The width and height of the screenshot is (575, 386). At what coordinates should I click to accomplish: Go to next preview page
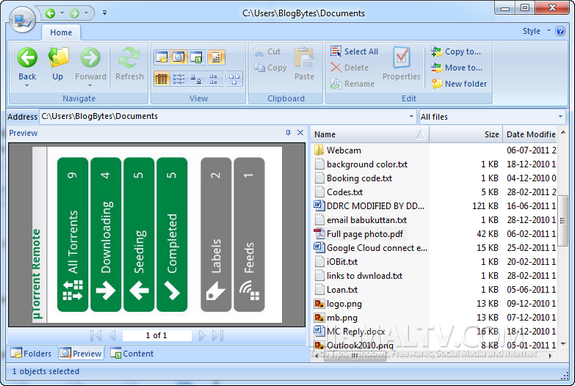click(x=202, y=335)
